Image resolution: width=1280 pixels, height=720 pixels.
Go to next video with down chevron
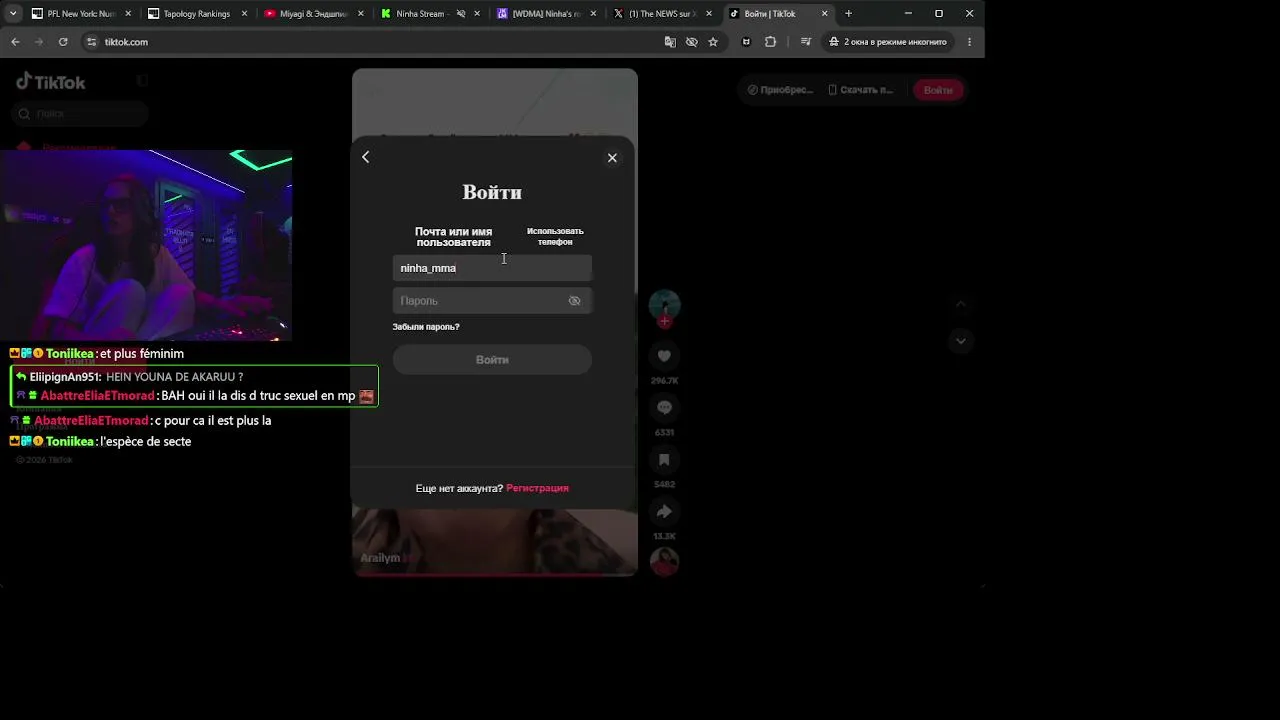point(960,341)
